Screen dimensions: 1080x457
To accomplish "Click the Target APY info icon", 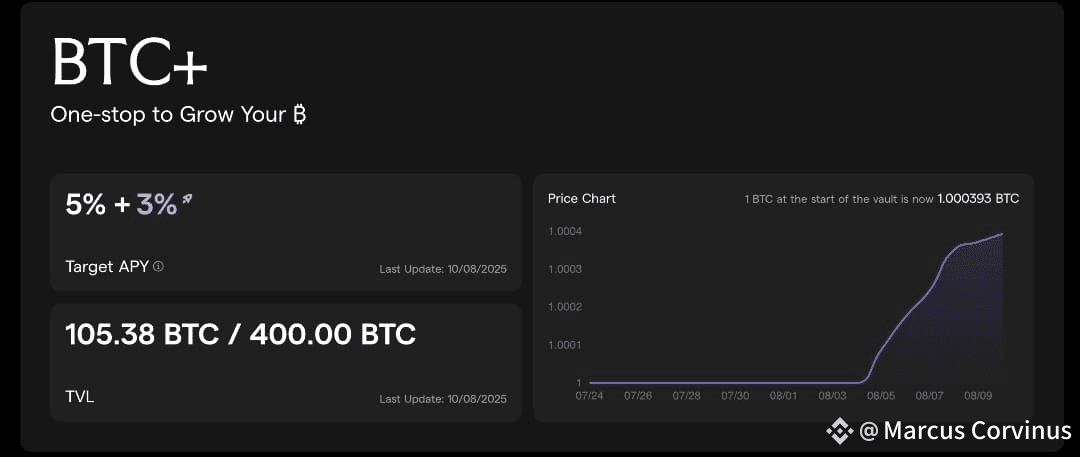I will pos(158,267).
